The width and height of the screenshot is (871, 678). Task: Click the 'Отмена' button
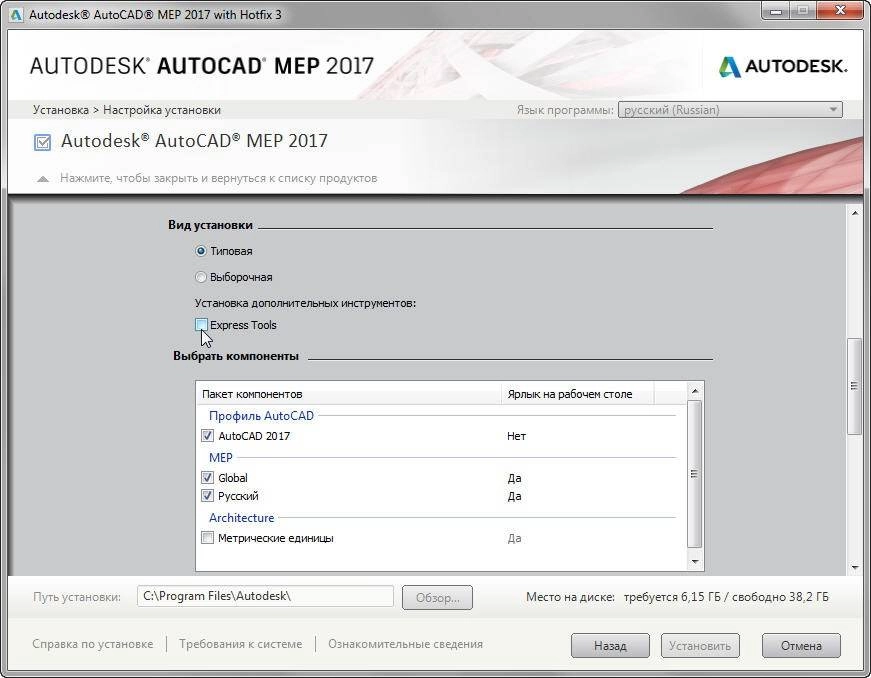coord(801,646)
